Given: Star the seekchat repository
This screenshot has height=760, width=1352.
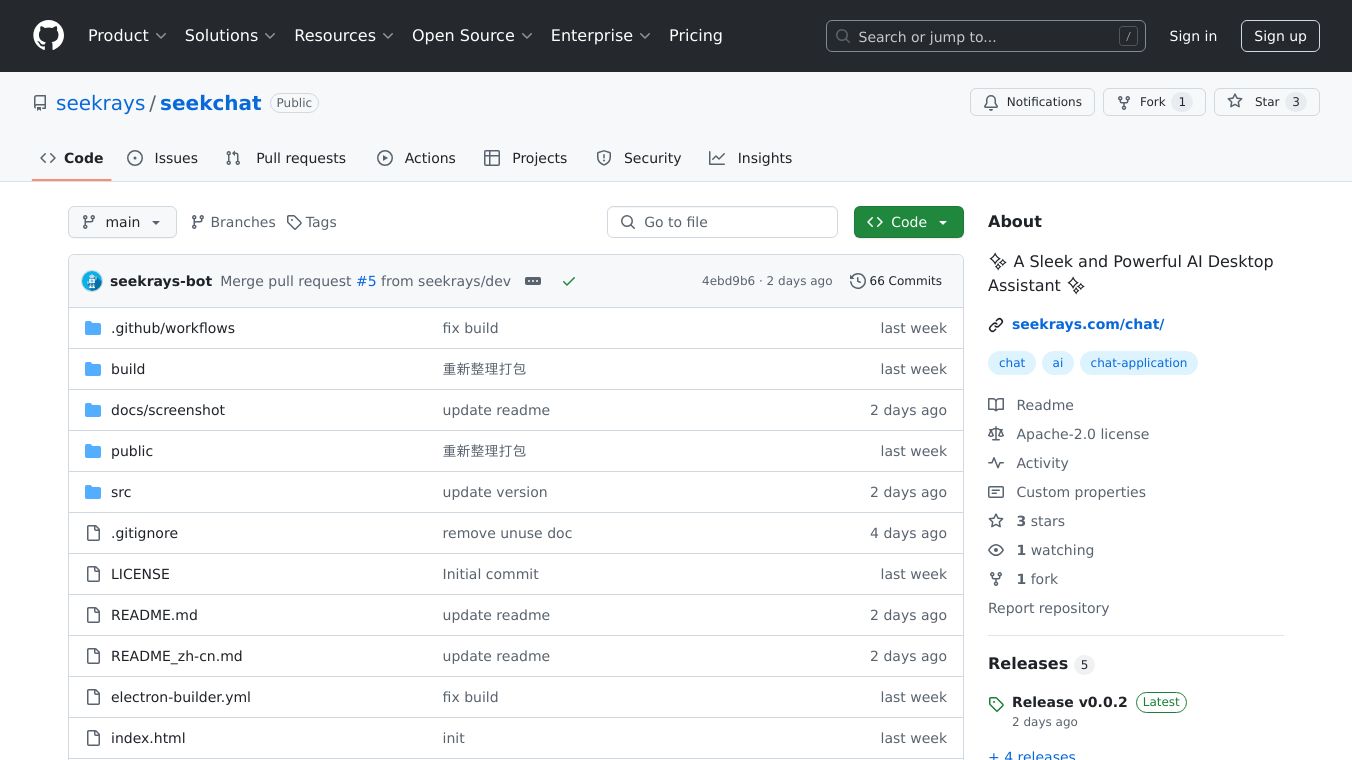Looking at the screenshot, I should (x=1265, y=102).
